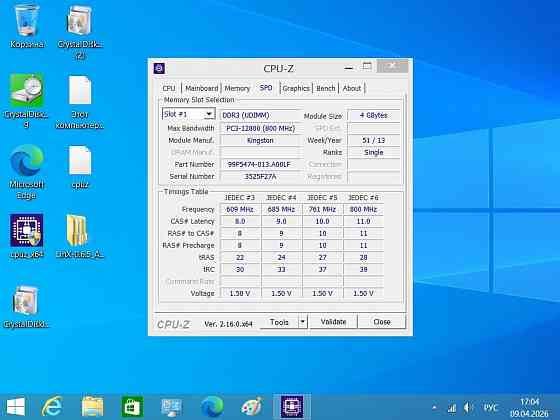560x420 pixels.
Task: Show hidden tray icons arrow
Action: 434,407
